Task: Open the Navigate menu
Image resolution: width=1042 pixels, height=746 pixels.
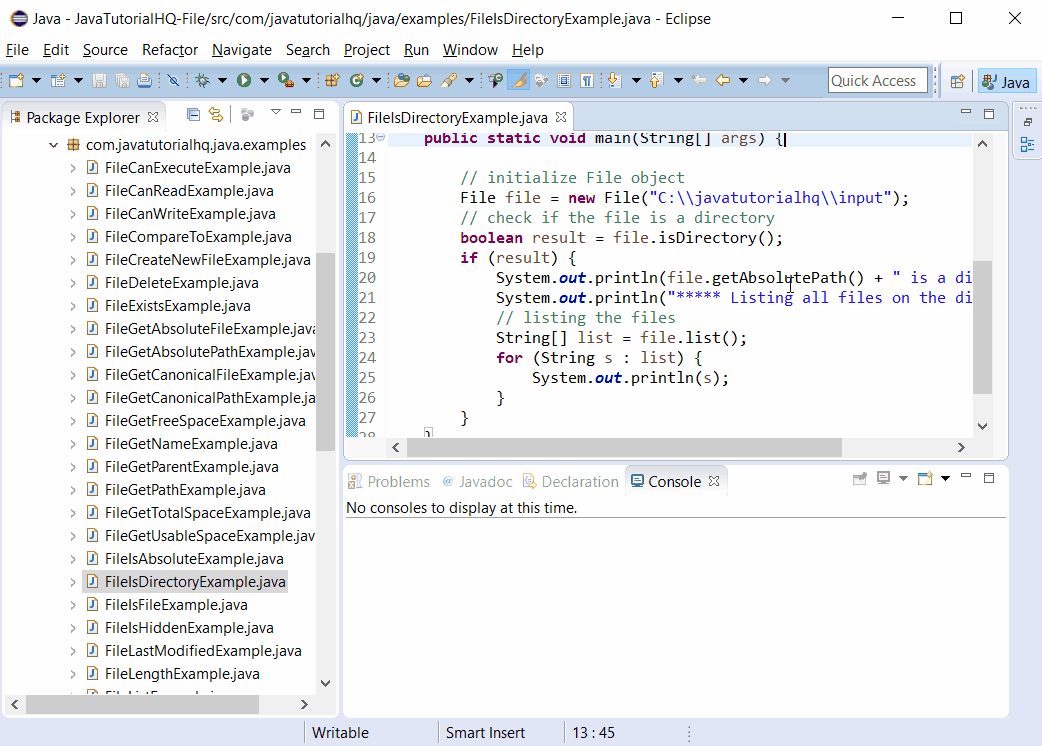Action: click(242, 50)
